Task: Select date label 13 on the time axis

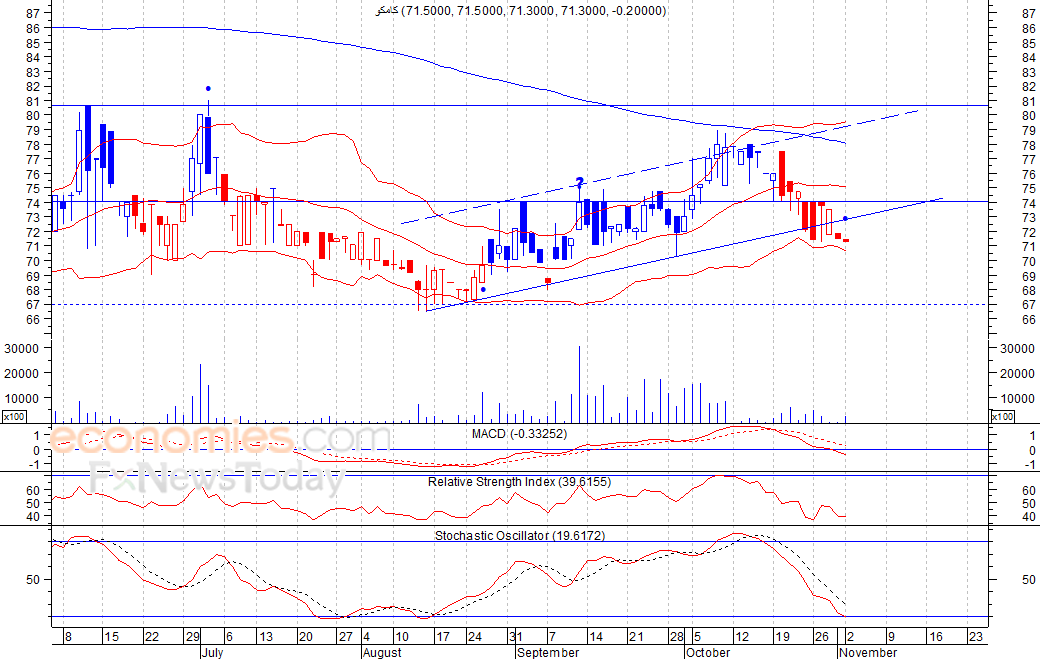Action: 265,636
